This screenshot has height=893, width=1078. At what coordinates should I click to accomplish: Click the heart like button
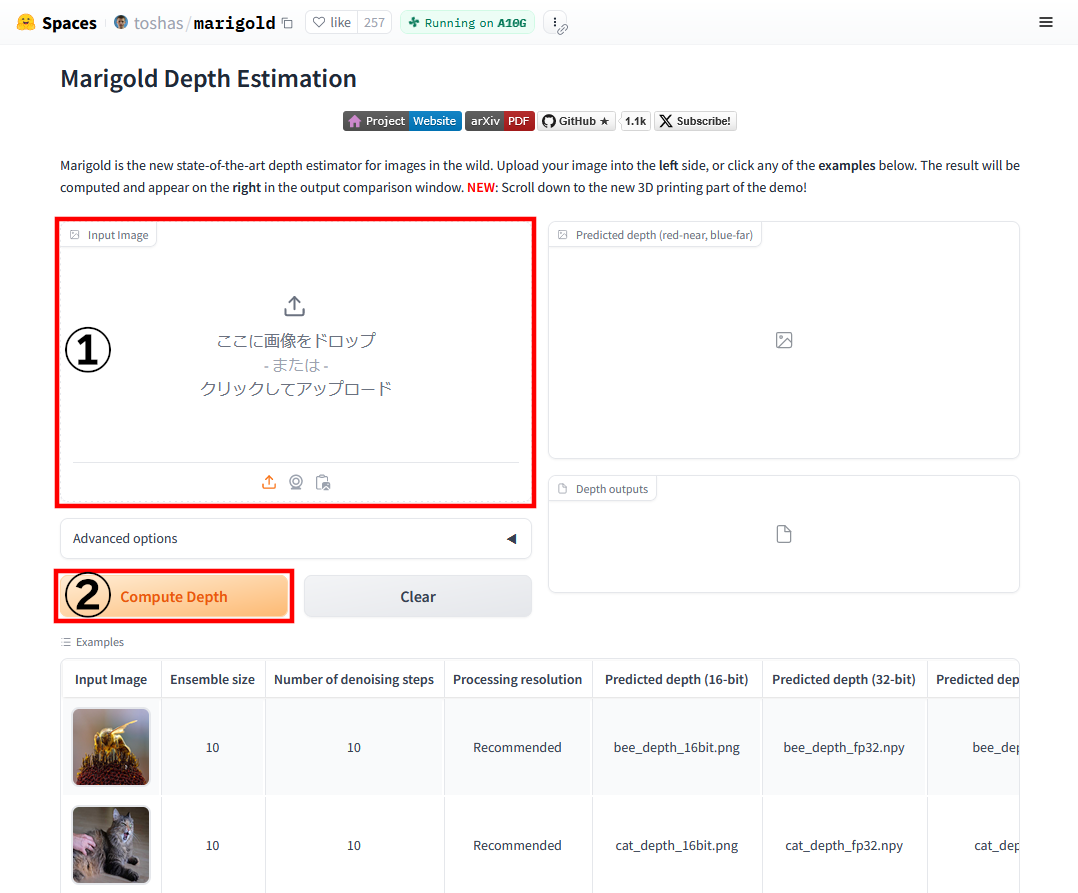pyautogui.click(x=331, y=22)
